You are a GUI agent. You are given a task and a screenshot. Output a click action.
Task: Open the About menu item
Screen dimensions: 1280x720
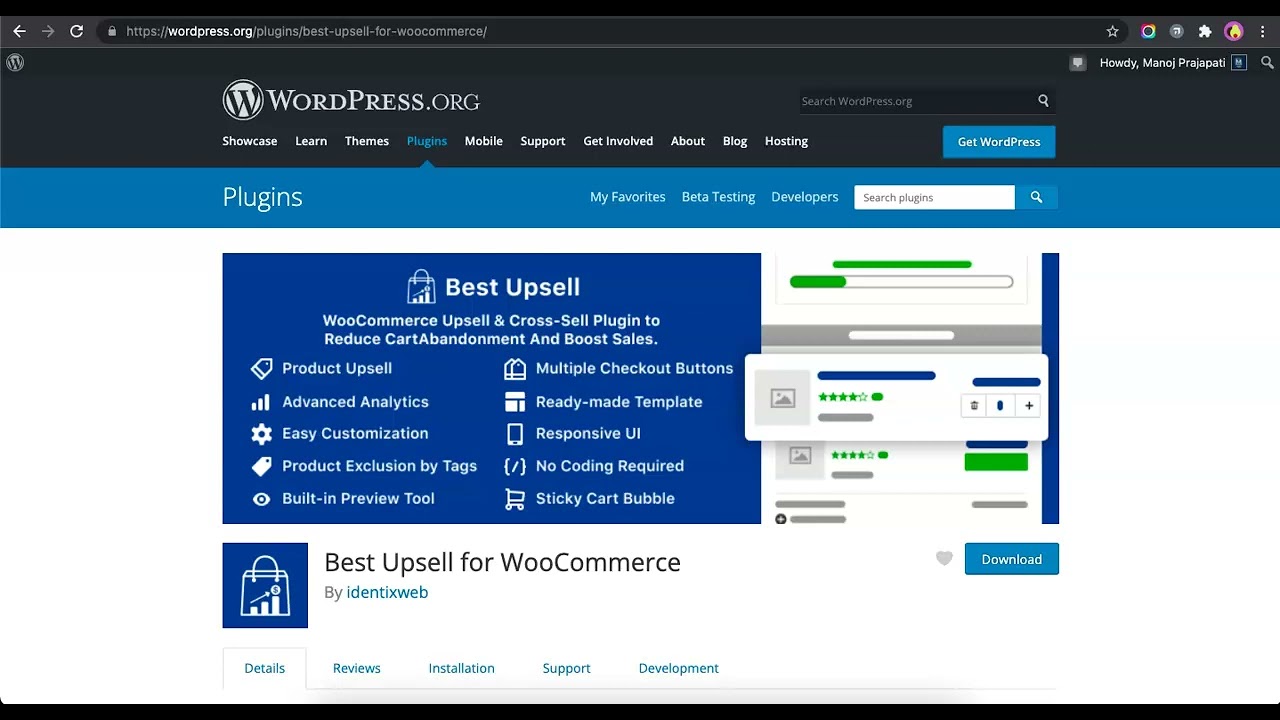point(688,141)
